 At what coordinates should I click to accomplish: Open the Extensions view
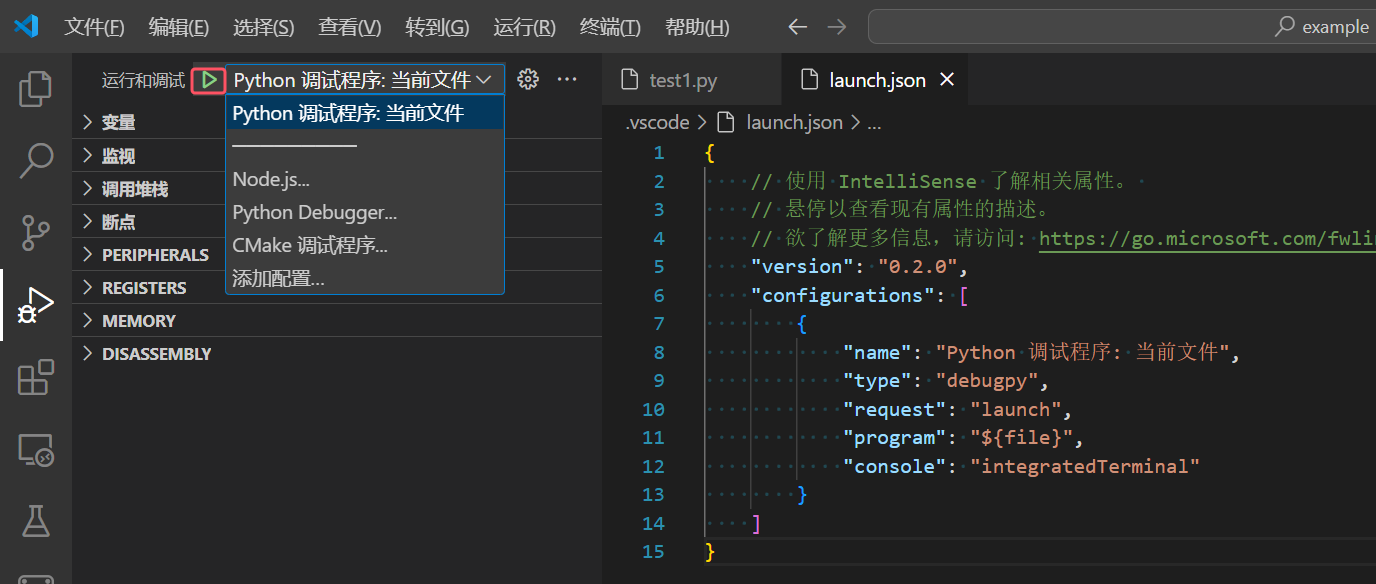pos(36,377)
